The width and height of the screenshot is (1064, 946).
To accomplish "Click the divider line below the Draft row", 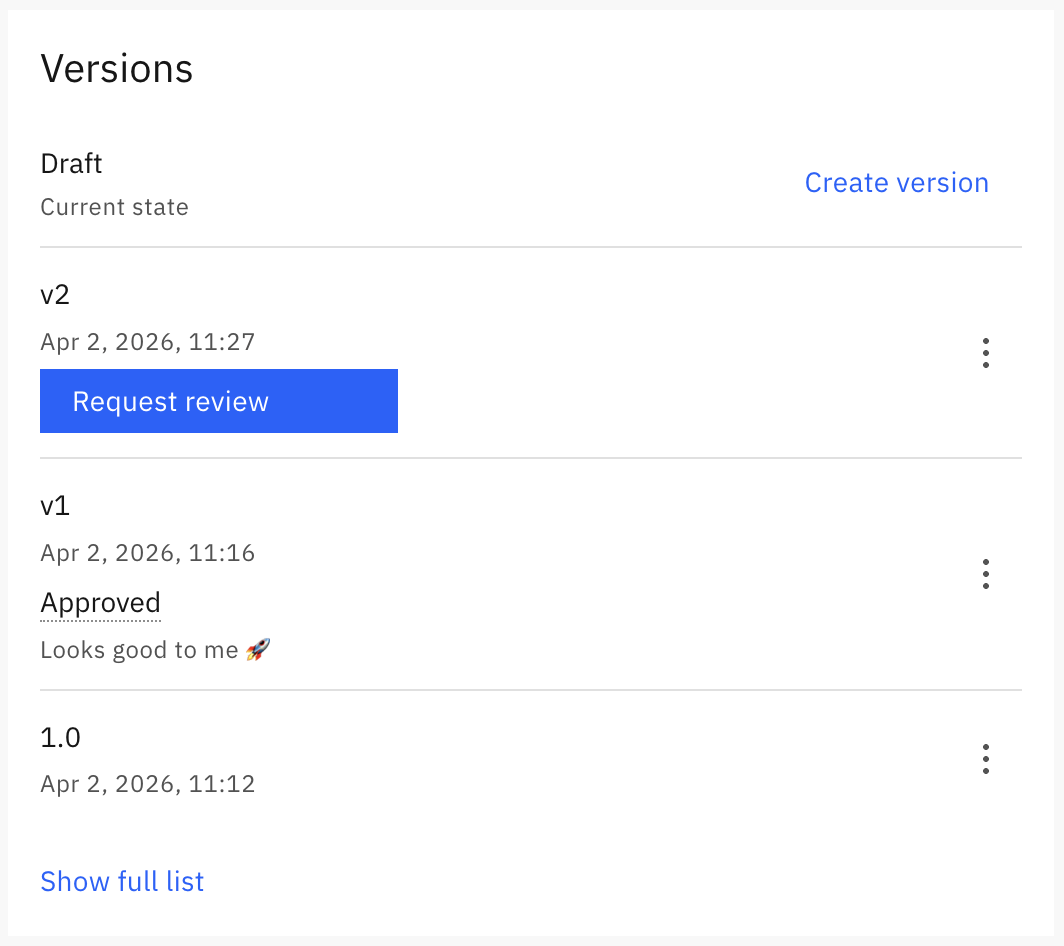I will [x=530, y=247].
